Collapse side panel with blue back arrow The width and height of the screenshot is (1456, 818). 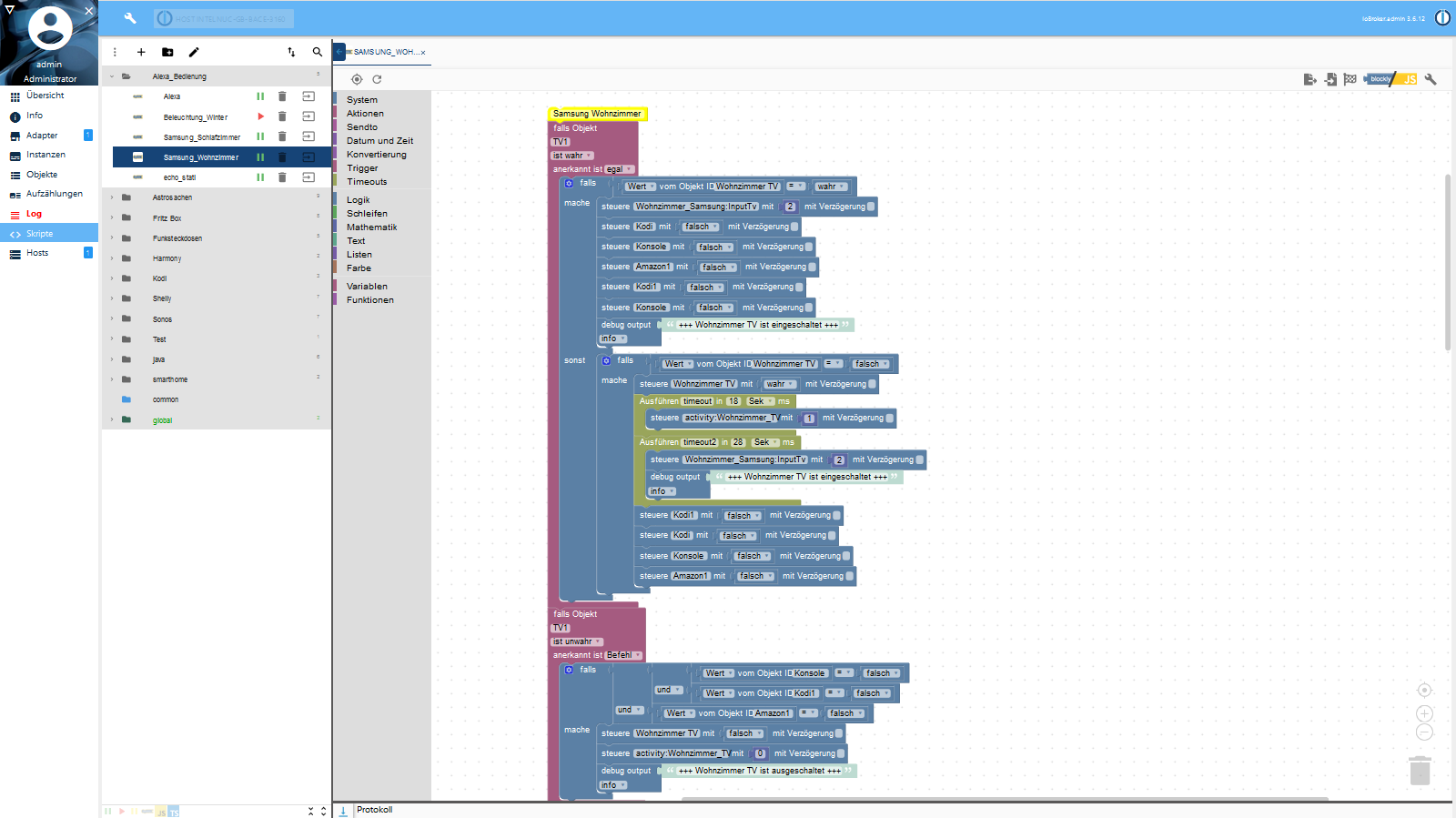(x=339, y=52)
